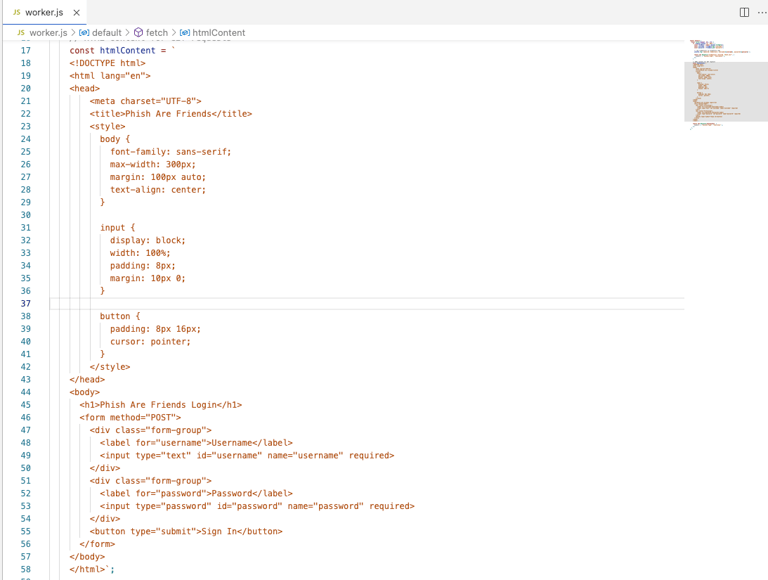Click the closing '</body>' tag line
Viewport: 768px width, 580px height.
pyautogui.click(x=87, y=557)
